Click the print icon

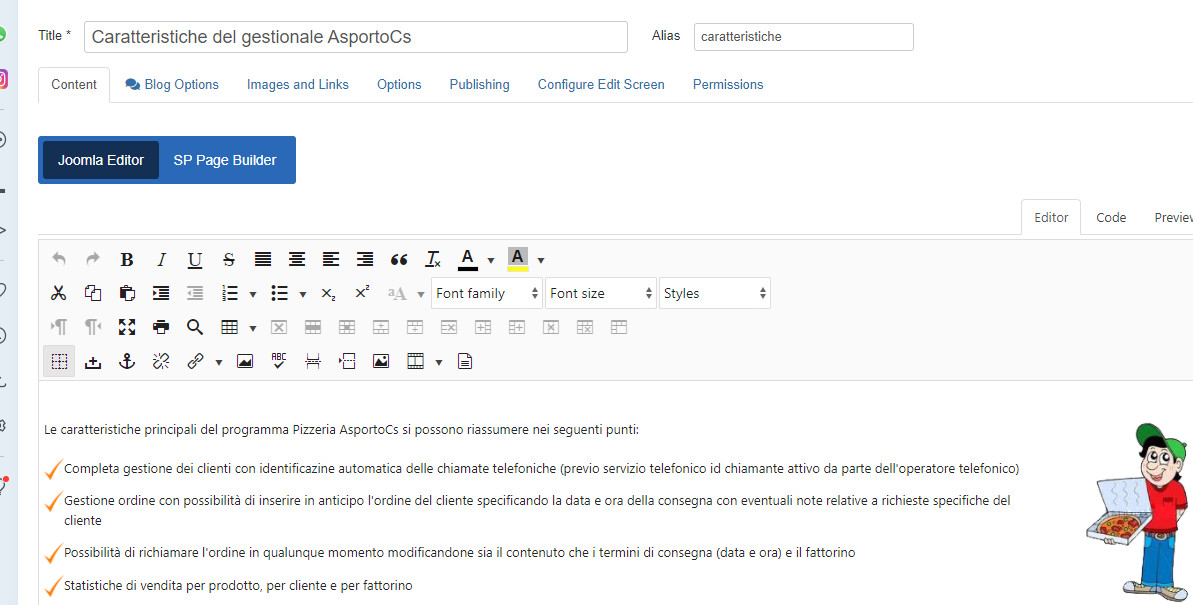161,327
